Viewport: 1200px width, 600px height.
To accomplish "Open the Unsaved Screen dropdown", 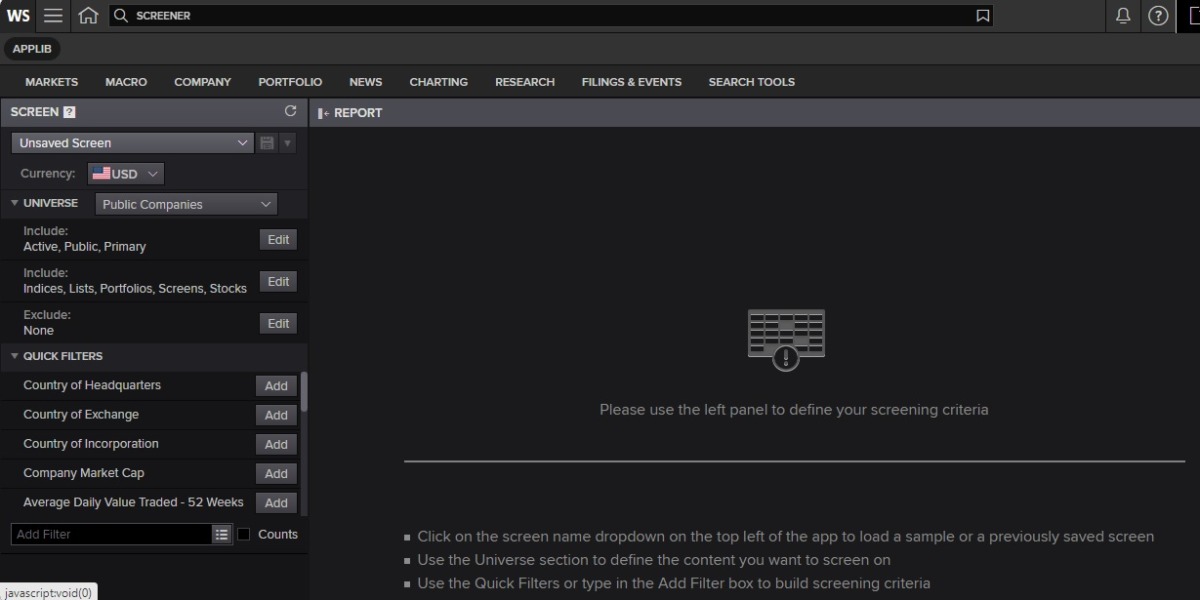I will pos(133,143).
